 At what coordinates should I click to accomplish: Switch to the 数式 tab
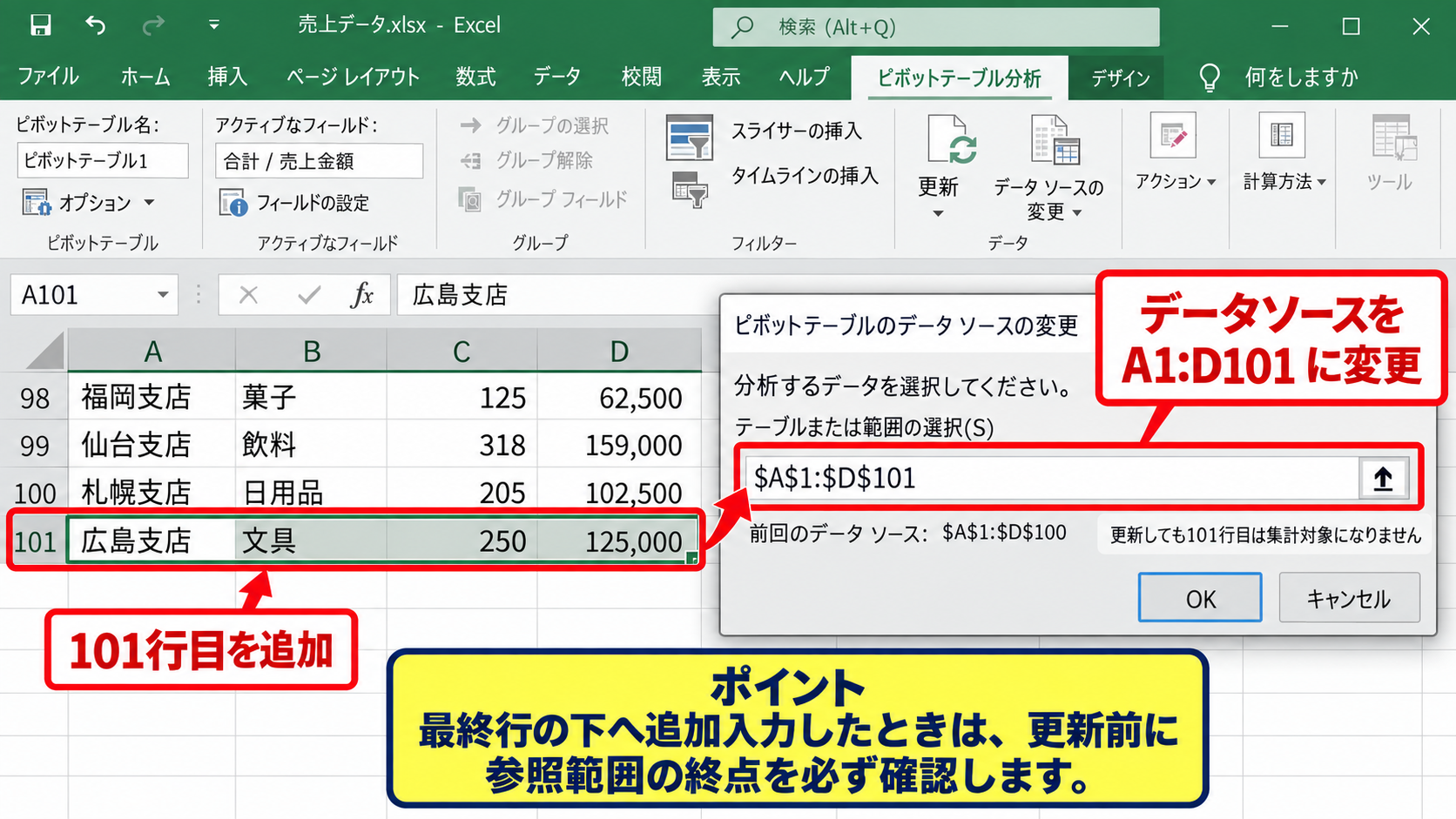coord(475,77)
